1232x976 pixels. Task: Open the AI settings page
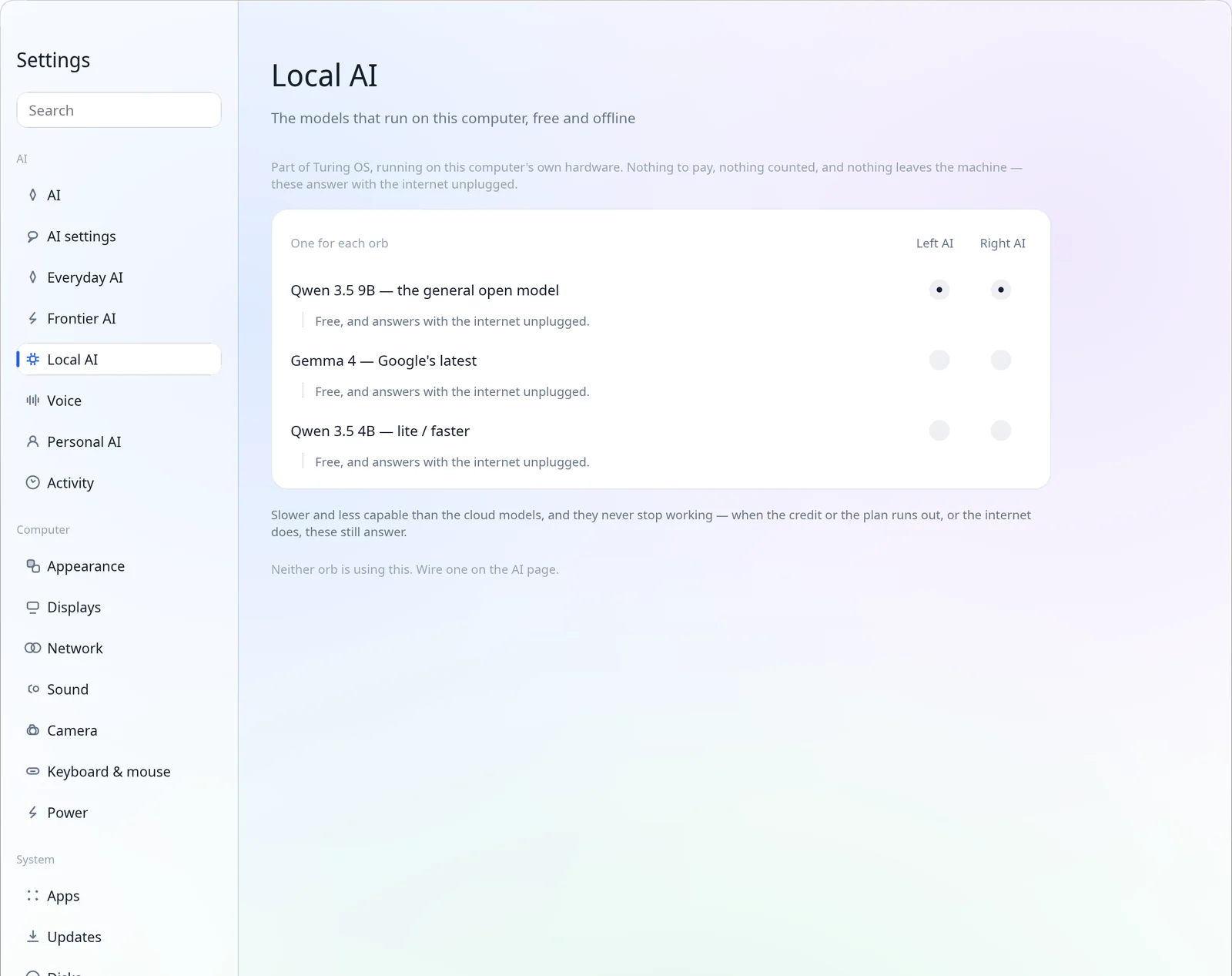tap(119, 236)
